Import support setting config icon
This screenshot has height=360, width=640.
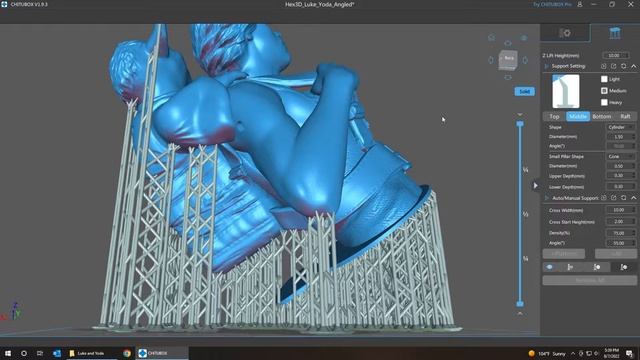click(604, 66)
